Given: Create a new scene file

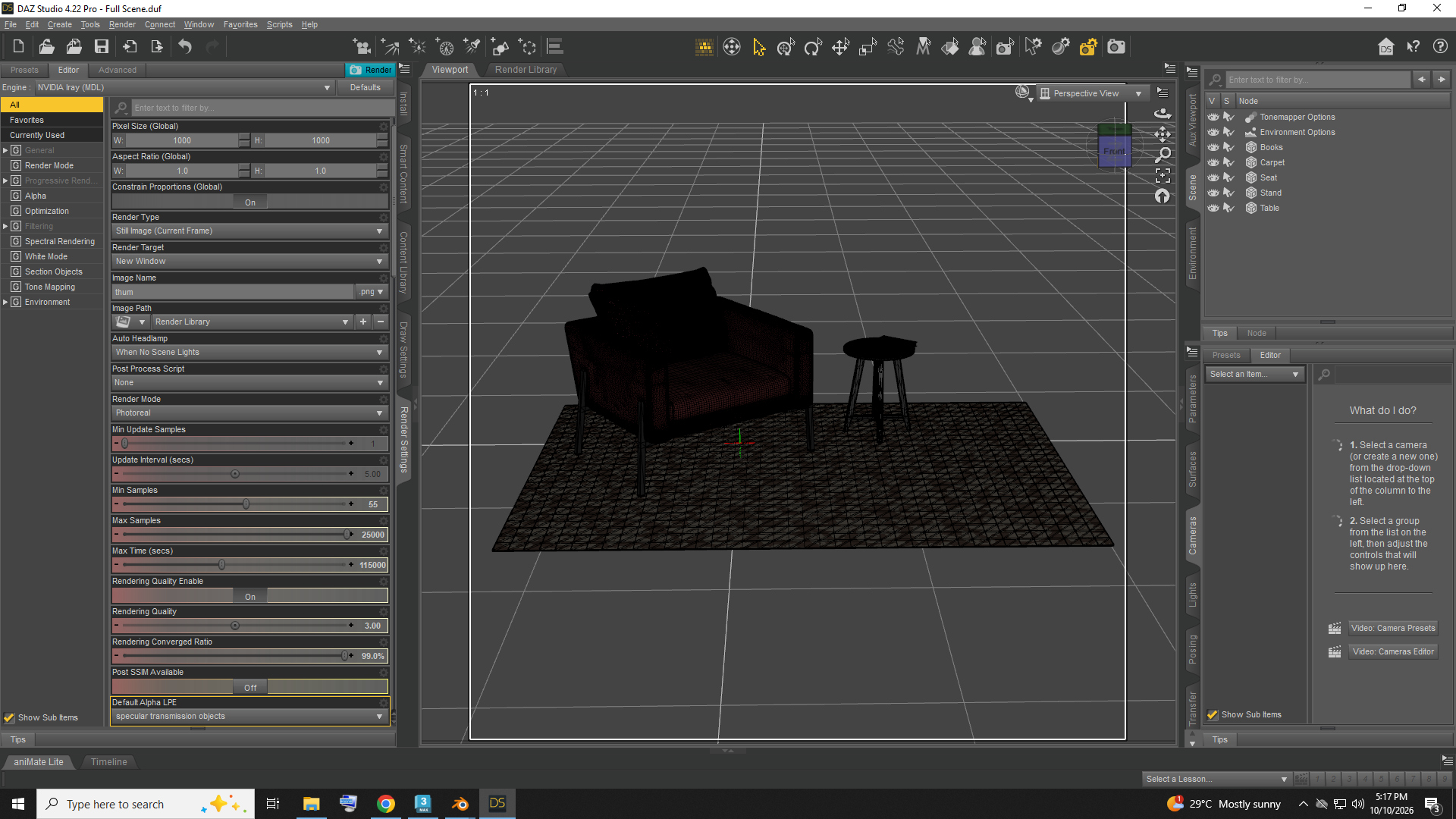Looking at the screenshot, I should pos(19,47).
